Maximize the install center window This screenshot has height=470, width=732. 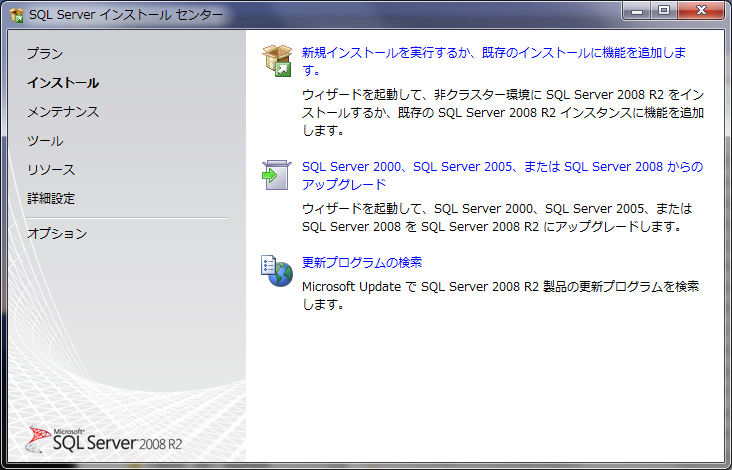tap(662, 12)
